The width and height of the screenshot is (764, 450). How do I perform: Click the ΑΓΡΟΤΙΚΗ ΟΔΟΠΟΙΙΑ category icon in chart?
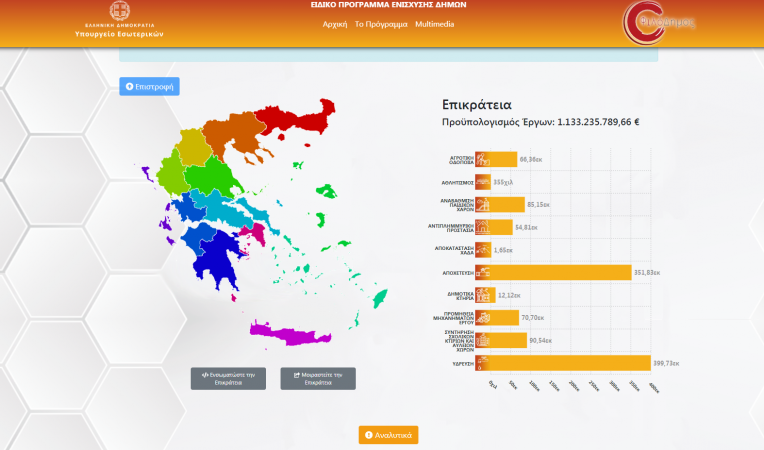click(x=482, y=159)
